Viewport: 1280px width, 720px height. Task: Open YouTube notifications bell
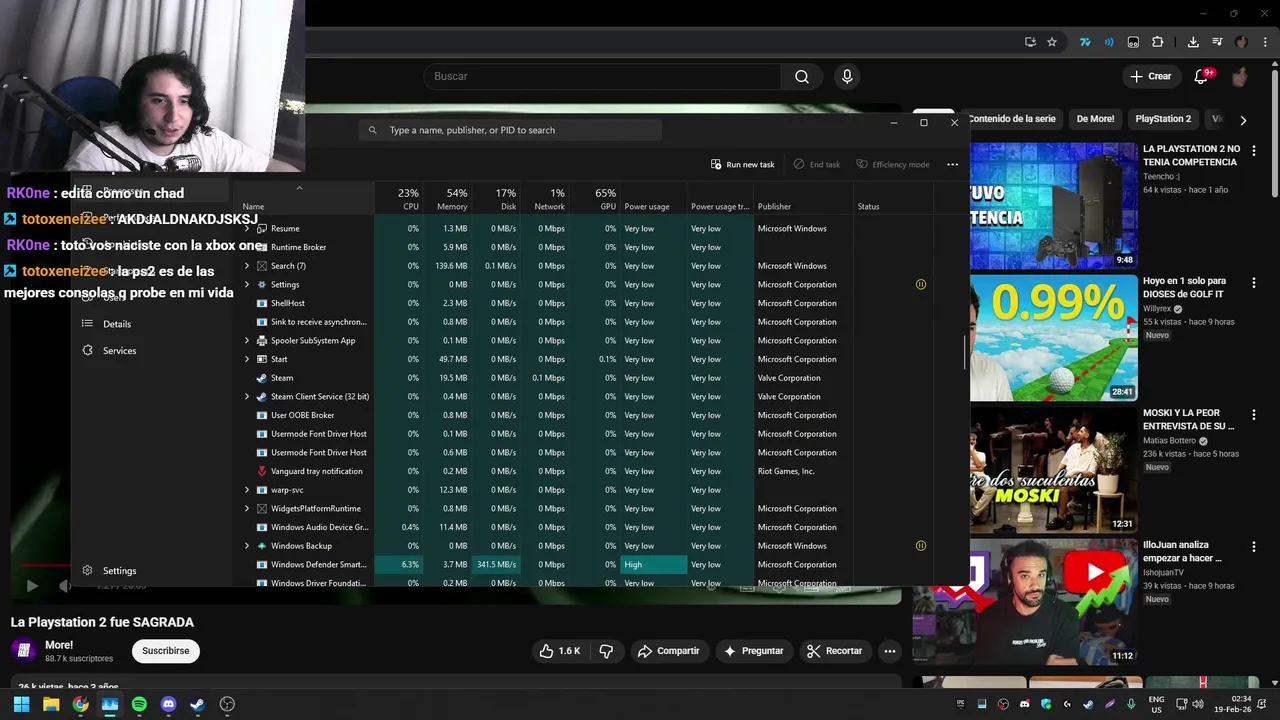[1202, 76]
